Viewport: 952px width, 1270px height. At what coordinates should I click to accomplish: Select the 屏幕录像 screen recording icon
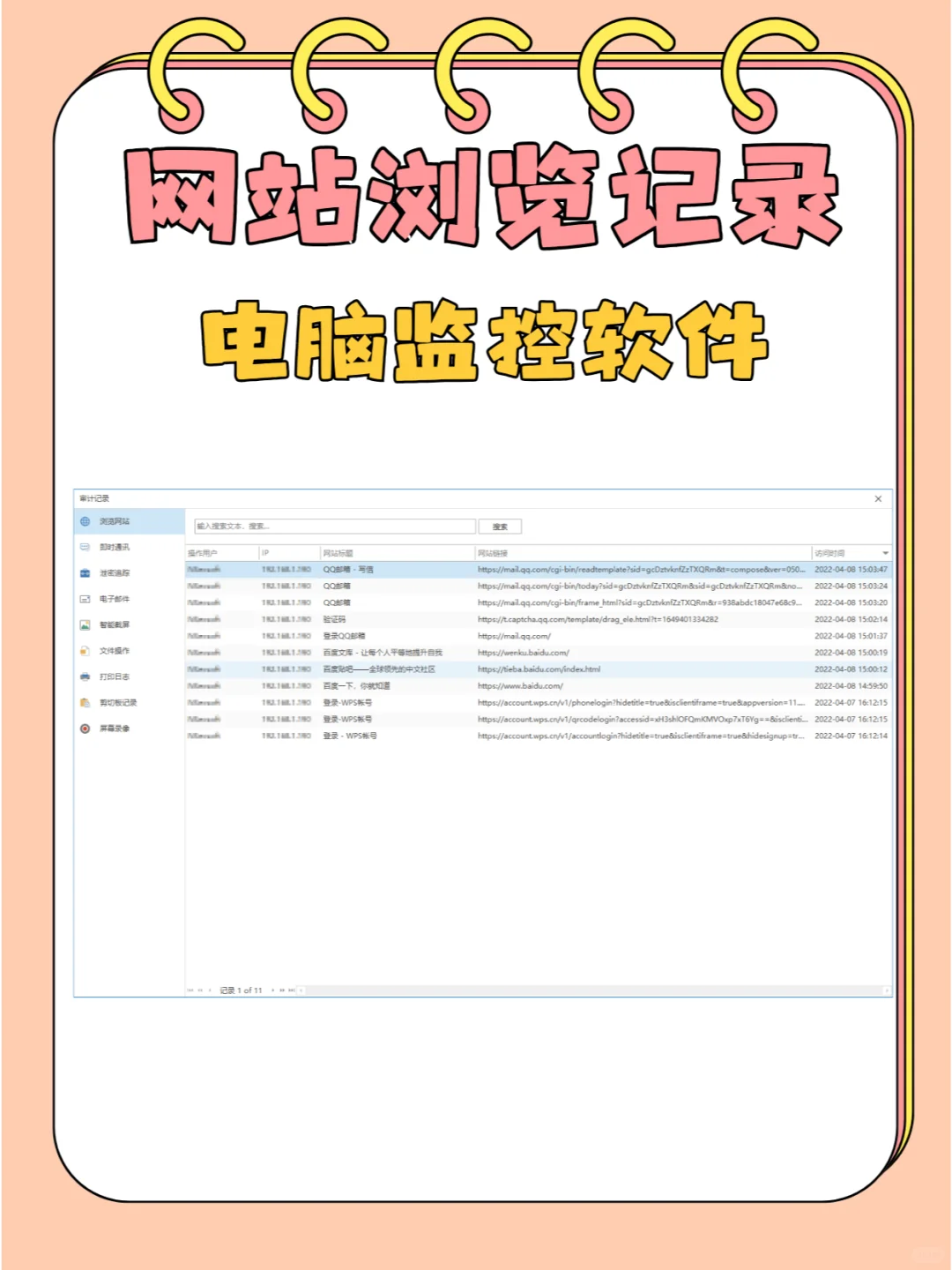85,728
